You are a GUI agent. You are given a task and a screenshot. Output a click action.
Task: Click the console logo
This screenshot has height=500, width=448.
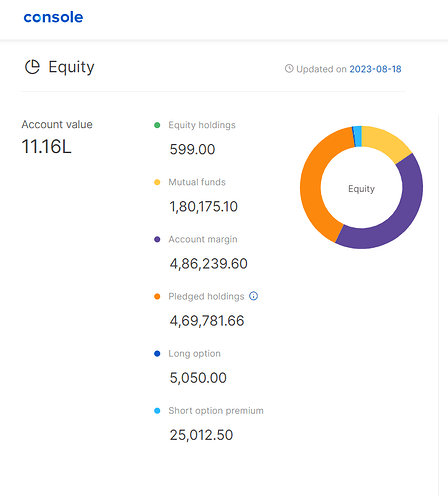[53, 17]
